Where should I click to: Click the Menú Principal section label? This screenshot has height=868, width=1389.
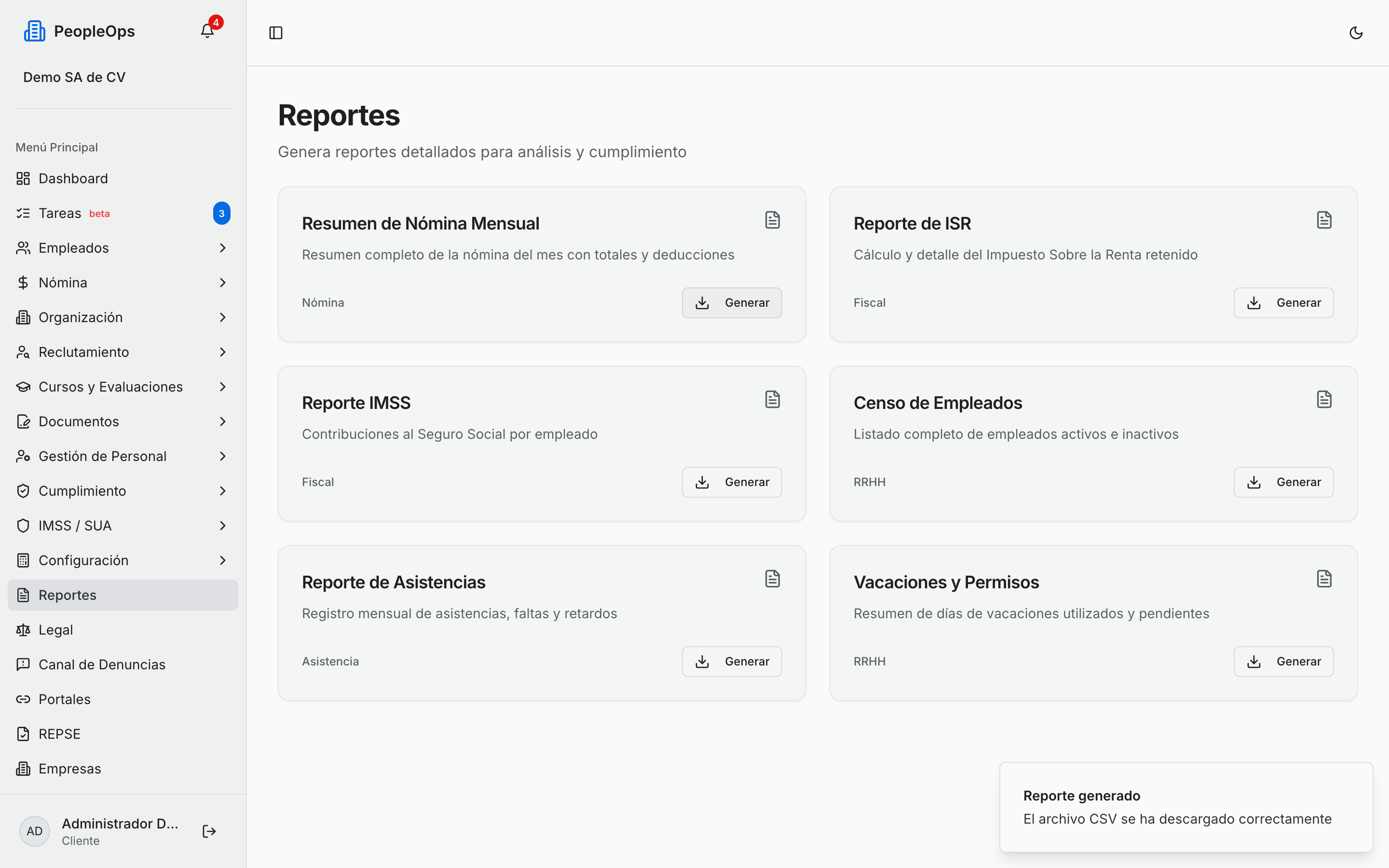(57, 148)
